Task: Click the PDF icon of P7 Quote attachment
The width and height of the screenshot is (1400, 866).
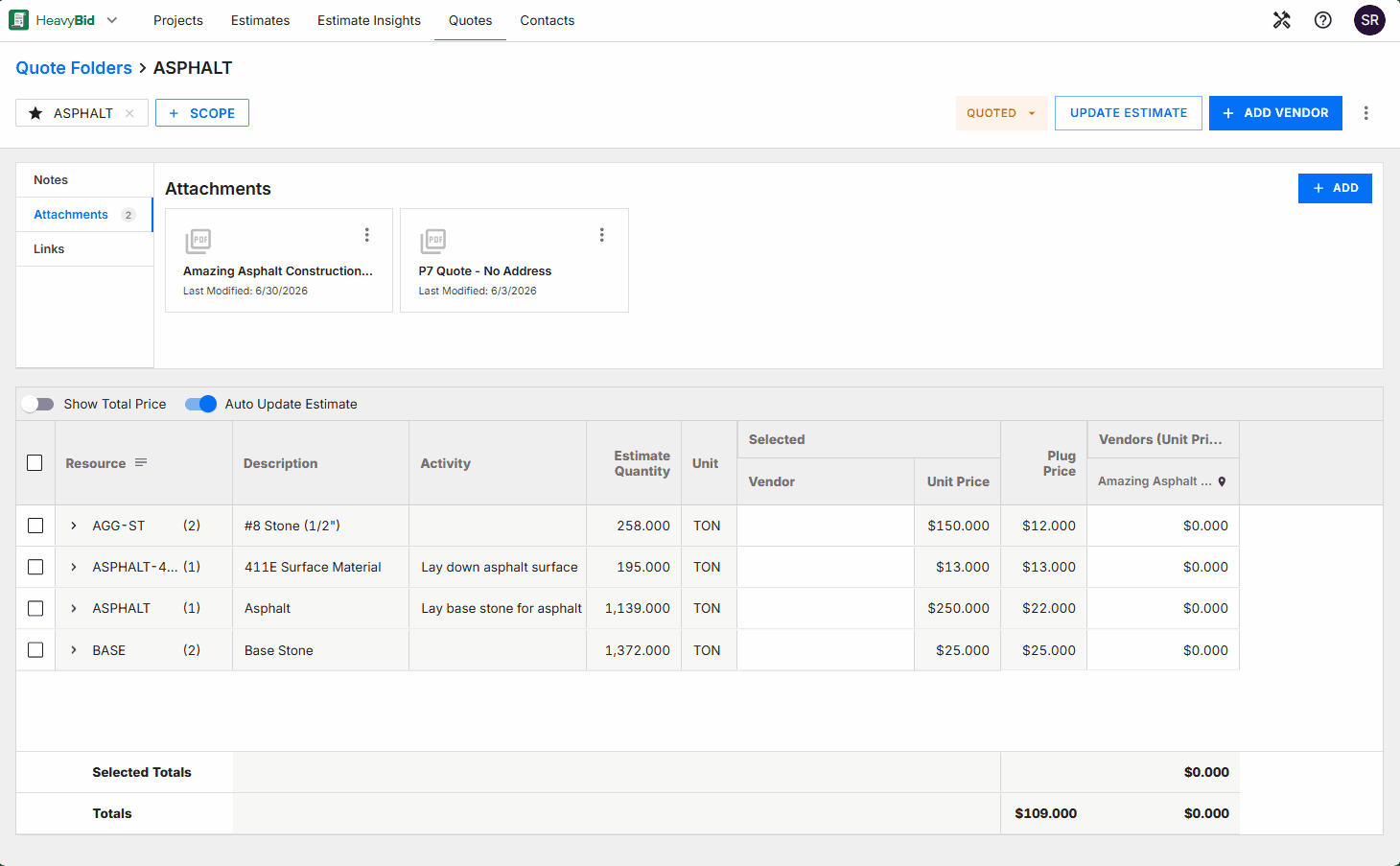Action: [433, 241]
